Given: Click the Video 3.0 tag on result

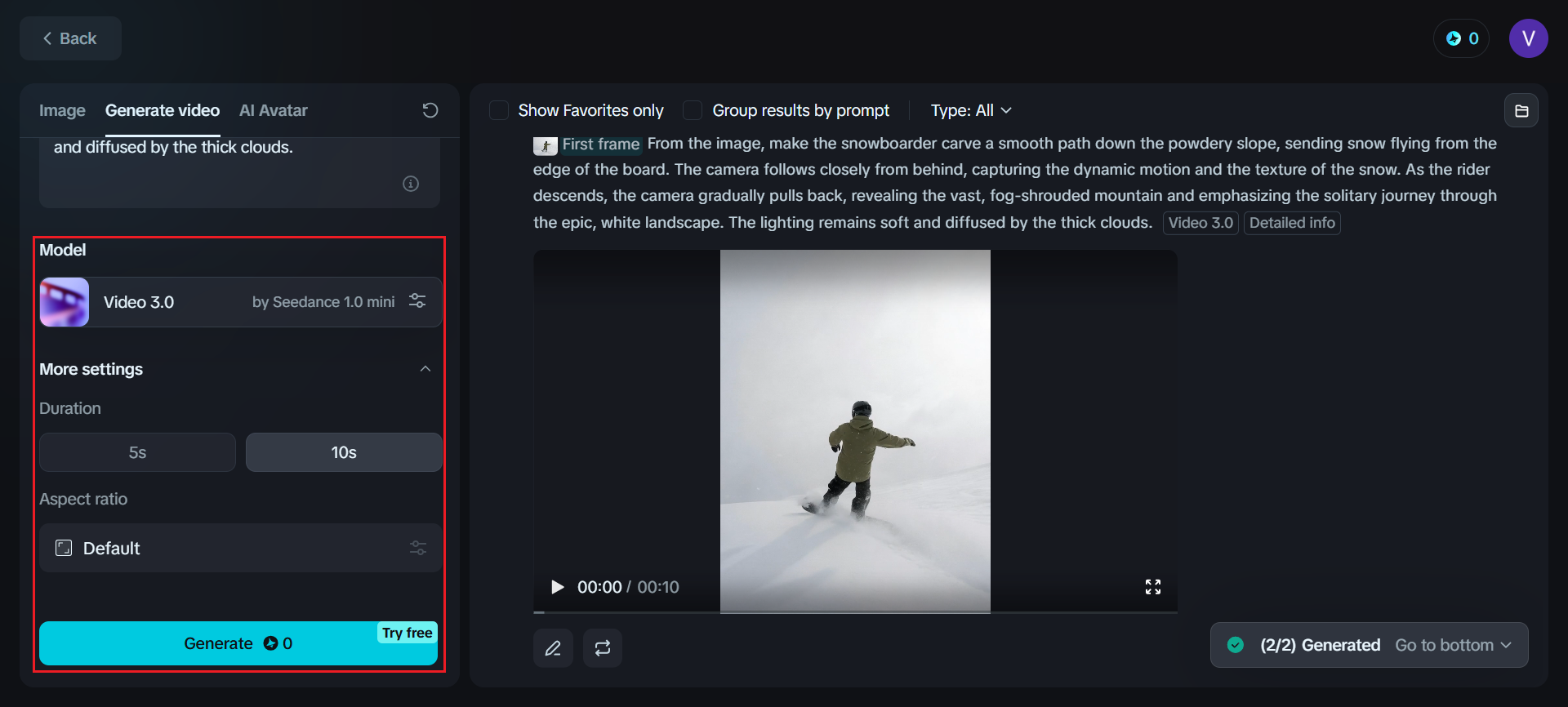Looking at the screenshot, I should pyautogui.click(x=1200, y=223).
